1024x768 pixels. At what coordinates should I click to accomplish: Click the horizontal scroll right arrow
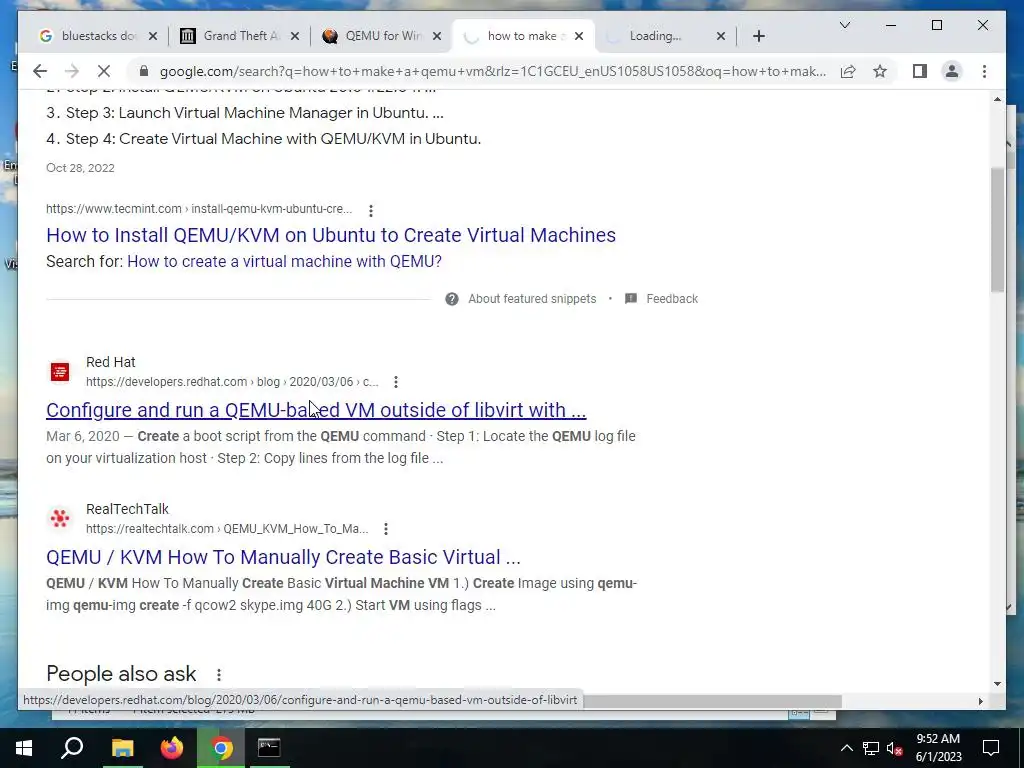[x=980, y=701]
